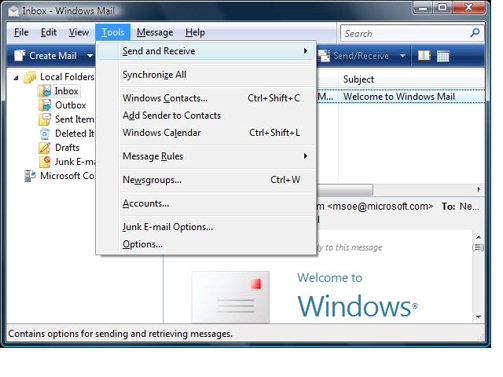
Task: Click the Windows Mail title bar icon
Action: click(14, 12)
